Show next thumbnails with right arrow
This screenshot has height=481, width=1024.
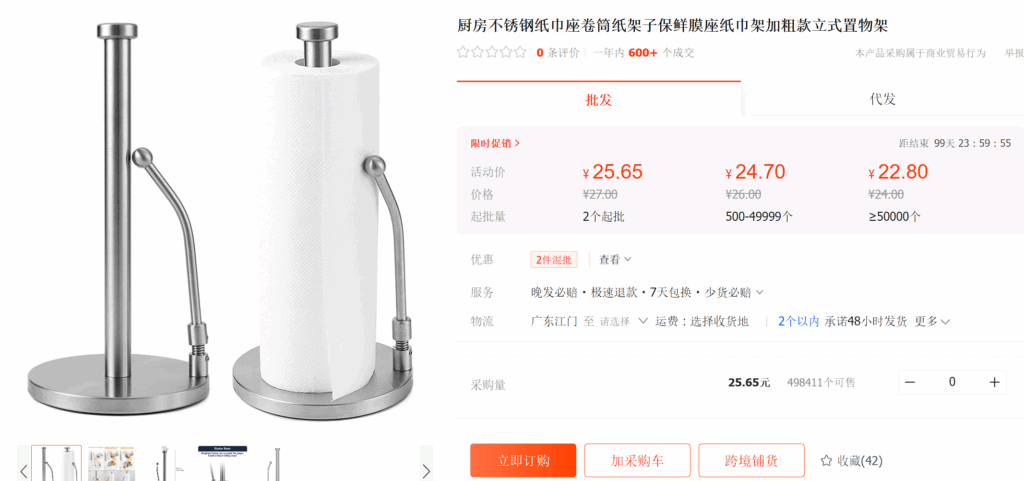(426, 471)
